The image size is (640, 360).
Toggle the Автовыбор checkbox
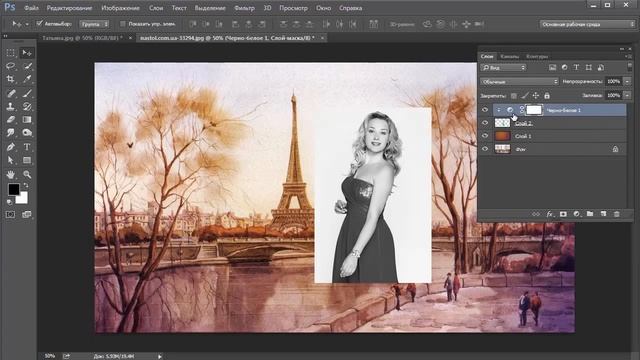pos(40,24)
